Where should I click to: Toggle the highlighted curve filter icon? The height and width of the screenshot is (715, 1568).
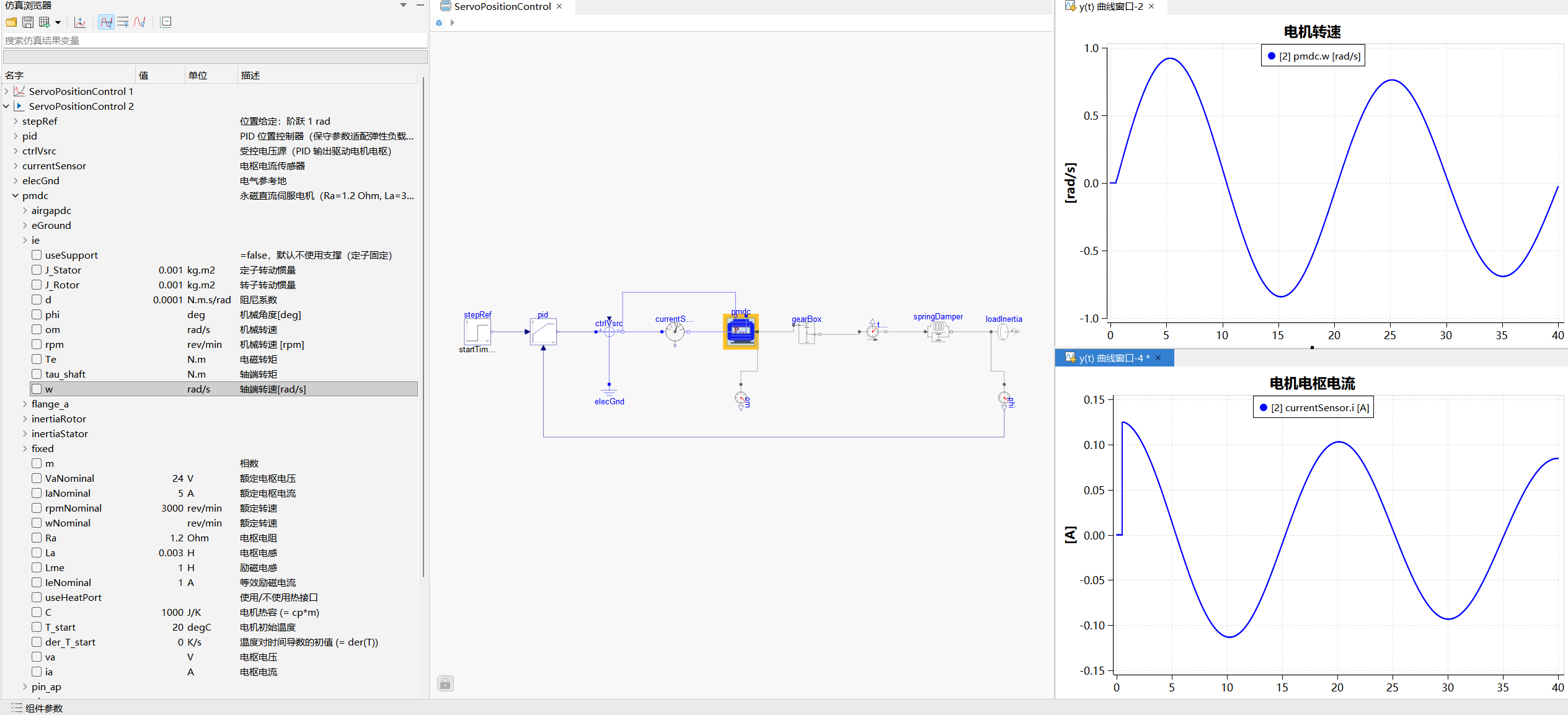107,22
